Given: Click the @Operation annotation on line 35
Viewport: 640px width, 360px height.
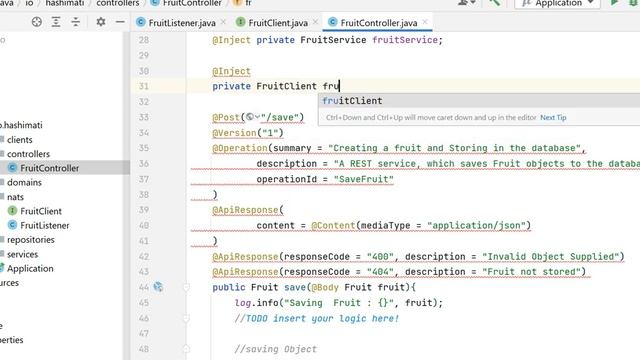Looking at the screenshot, I should click(240, 148).
